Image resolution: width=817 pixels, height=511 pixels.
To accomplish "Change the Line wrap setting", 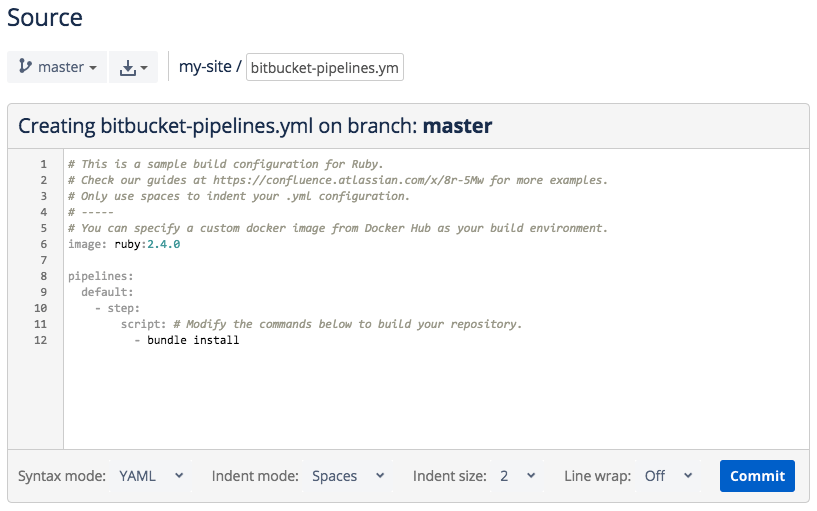I will 669,476.
